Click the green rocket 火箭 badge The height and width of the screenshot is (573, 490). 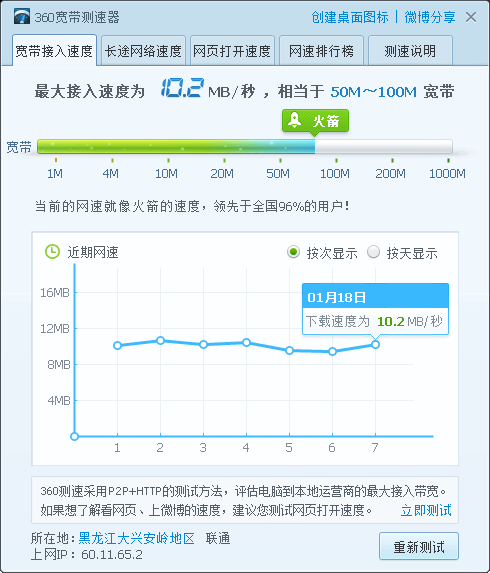click(315, 121)
